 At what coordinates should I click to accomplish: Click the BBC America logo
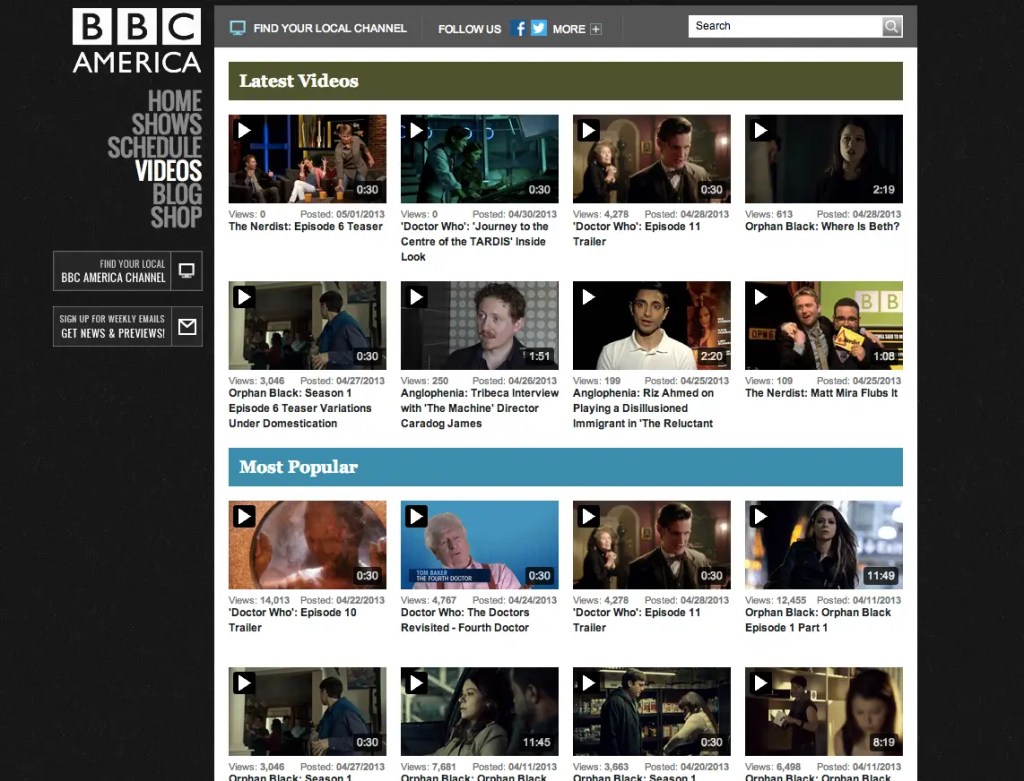pyautogui.click(x=136, y=40)
